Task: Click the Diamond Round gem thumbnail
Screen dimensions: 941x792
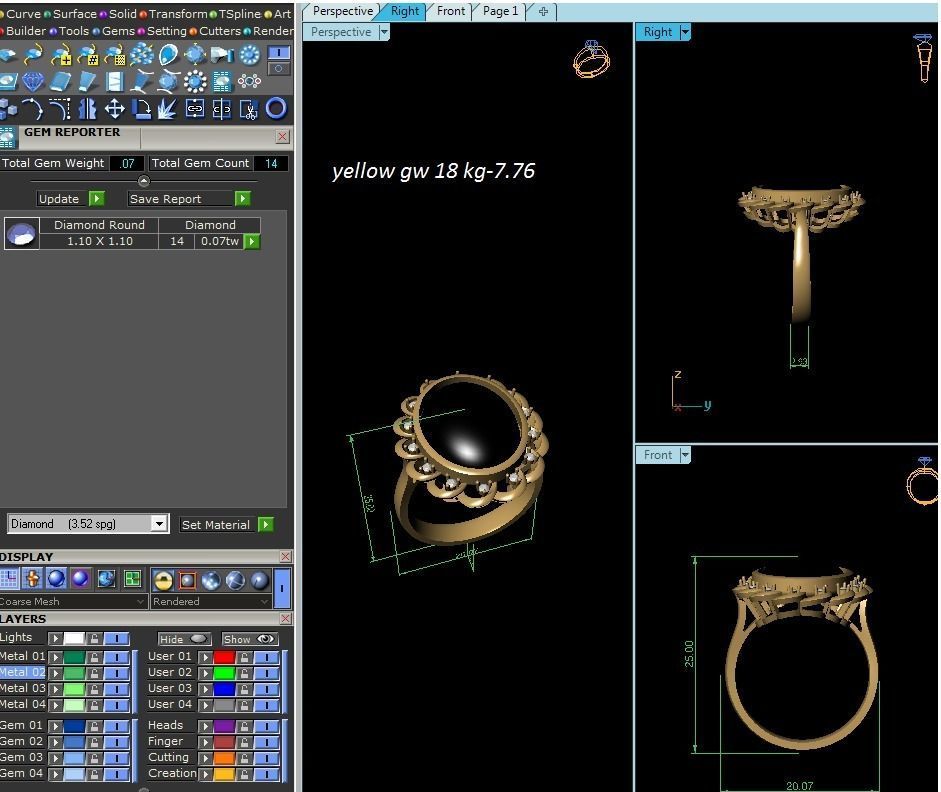Action: tap(21, 234)
